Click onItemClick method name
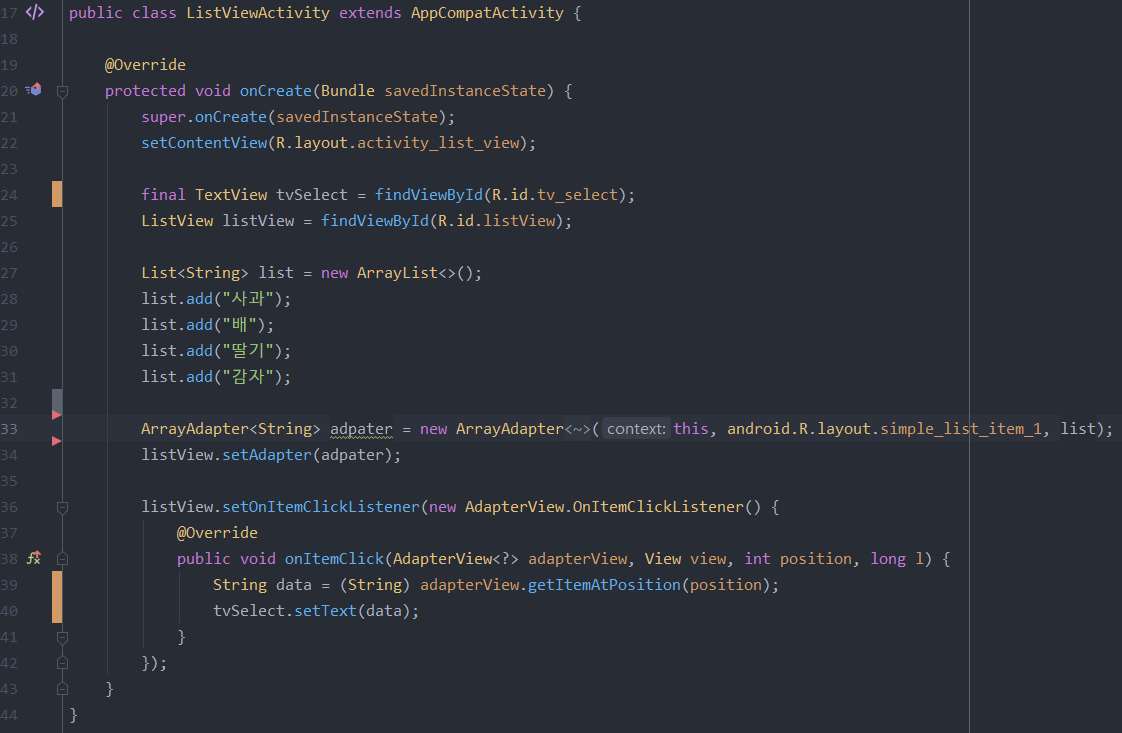1122x733 pixels. point(334,559)
